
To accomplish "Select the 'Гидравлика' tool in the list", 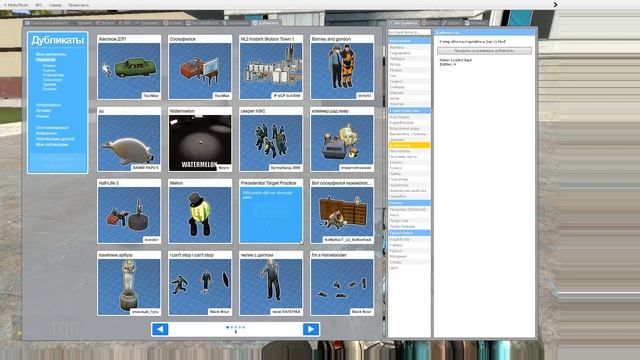I will click(x=409, y=53).
